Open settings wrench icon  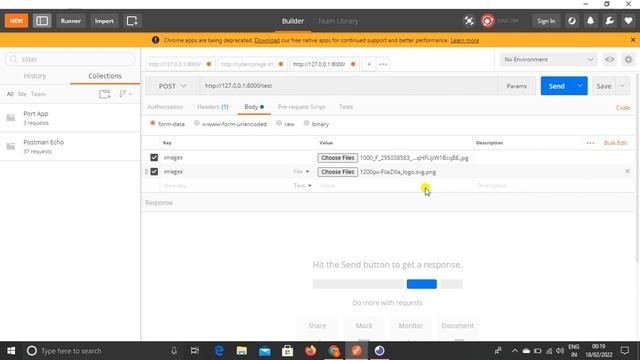point(609,21)
